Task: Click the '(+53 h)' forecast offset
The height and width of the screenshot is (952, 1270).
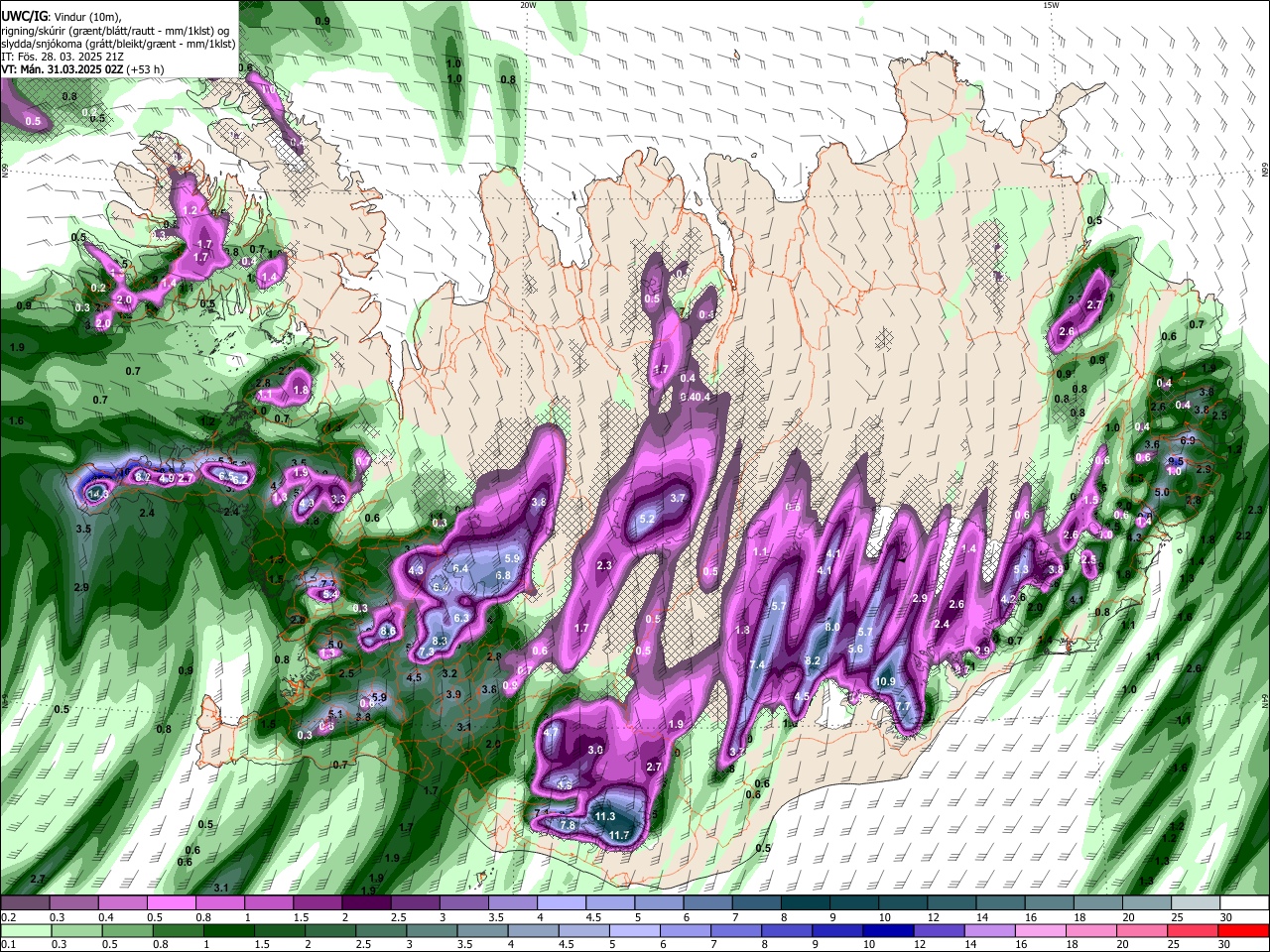Action: coord(146,69)
